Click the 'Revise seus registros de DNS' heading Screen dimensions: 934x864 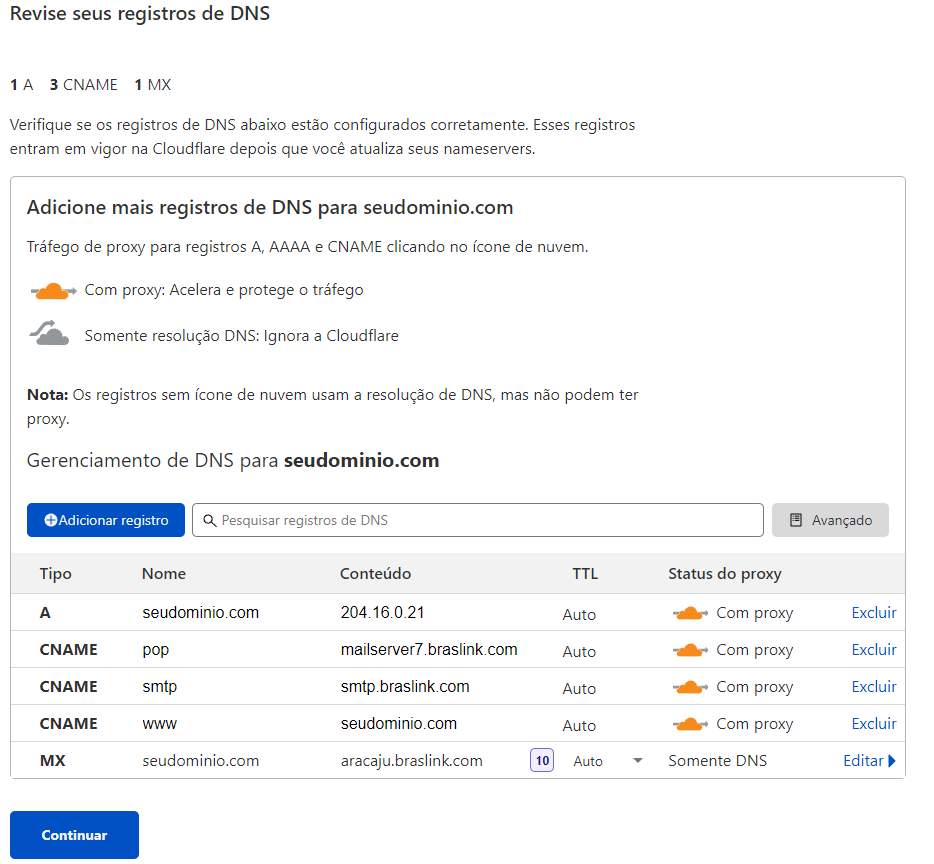(140, 14)
